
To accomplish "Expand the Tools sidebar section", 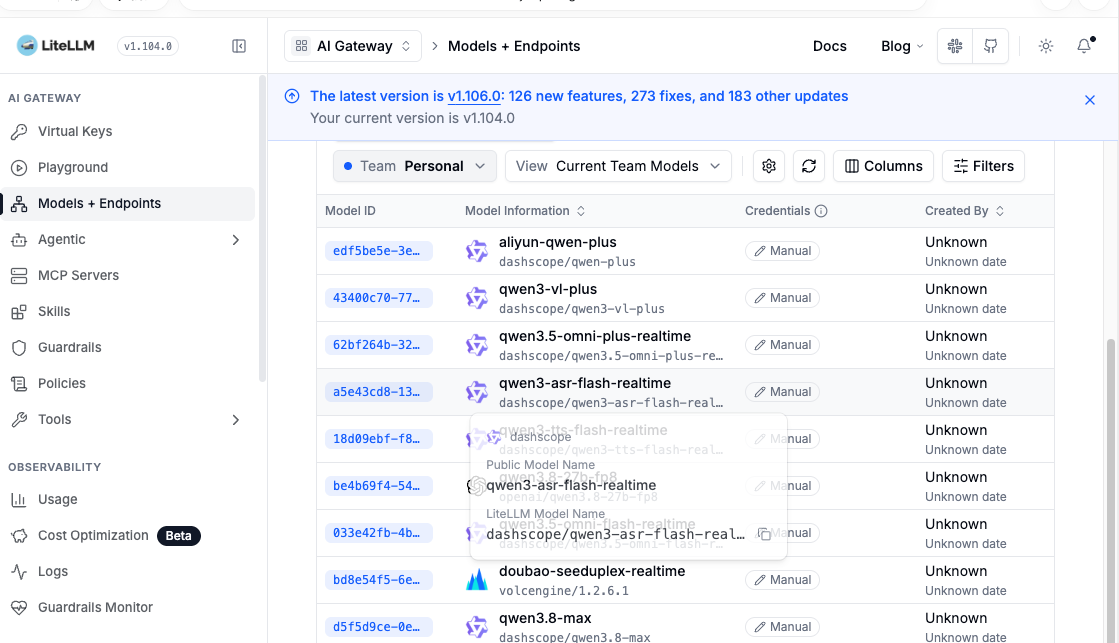I will tap(127, 420).
